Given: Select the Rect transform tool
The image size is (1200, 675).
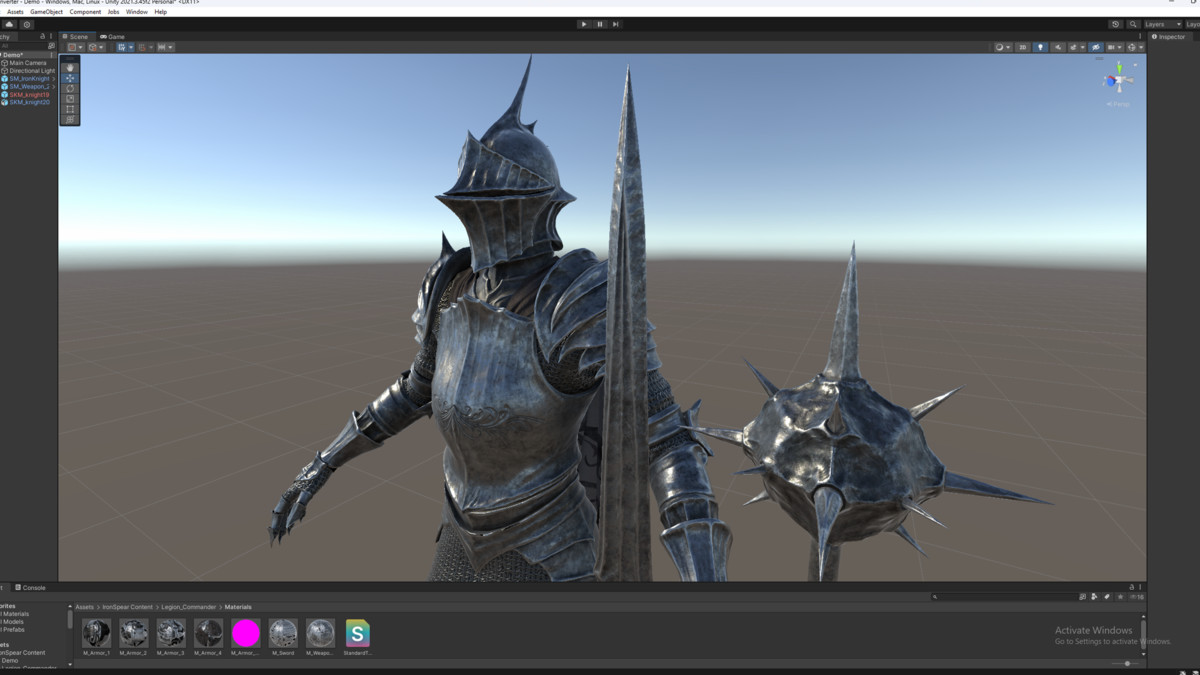Looking at the screenshot, I should point(70,109).
